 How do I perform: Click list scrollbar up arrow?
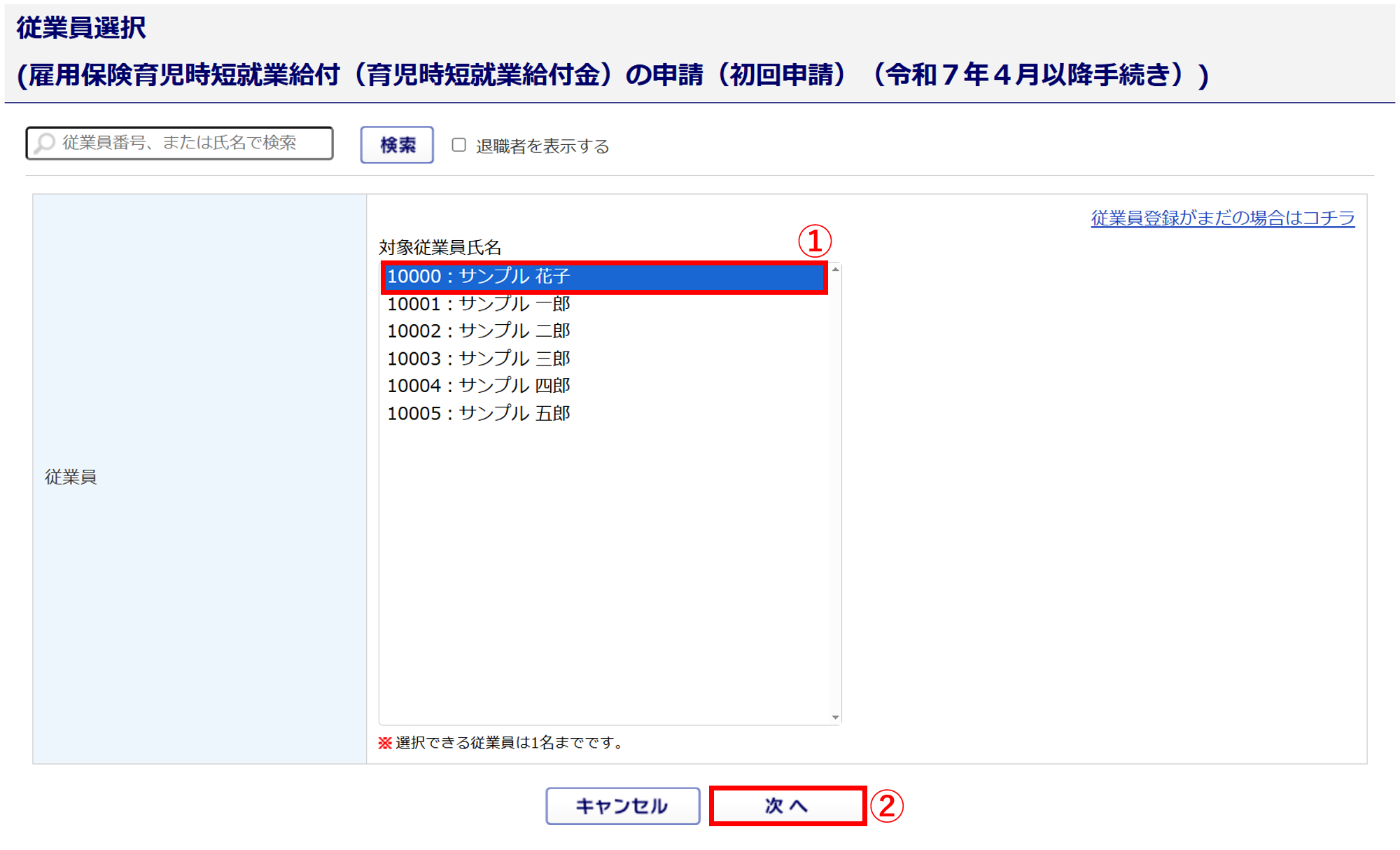pos(835,270)
